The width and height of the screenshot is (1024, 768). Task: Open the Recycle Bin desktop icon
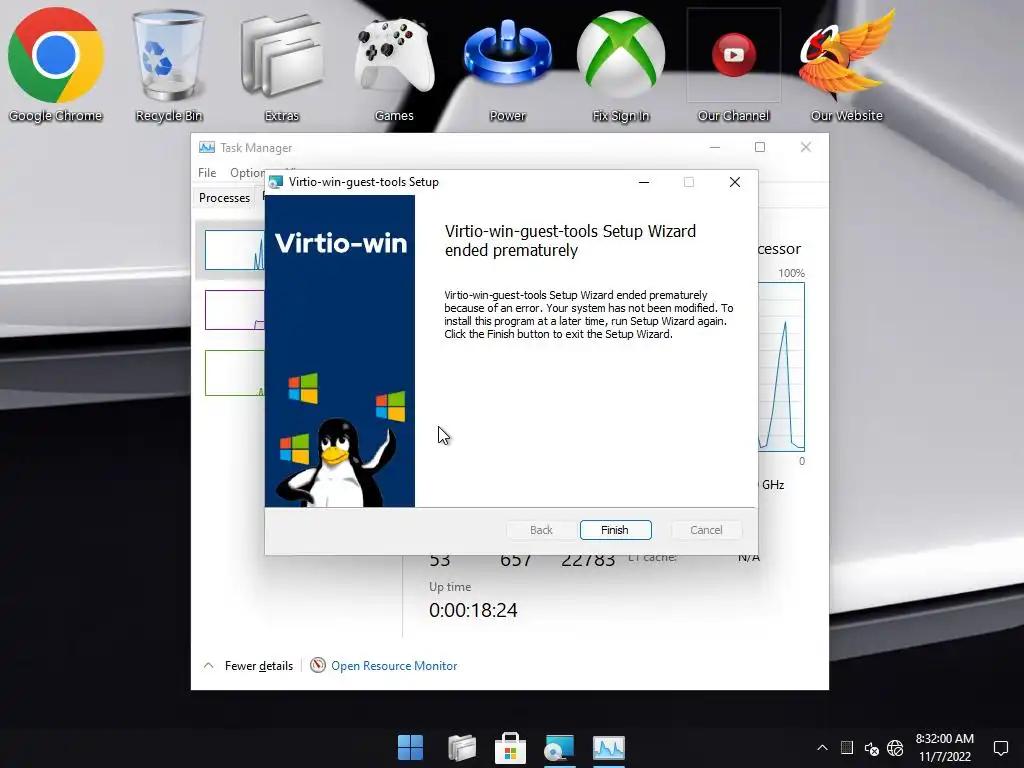tap(169, 65)
